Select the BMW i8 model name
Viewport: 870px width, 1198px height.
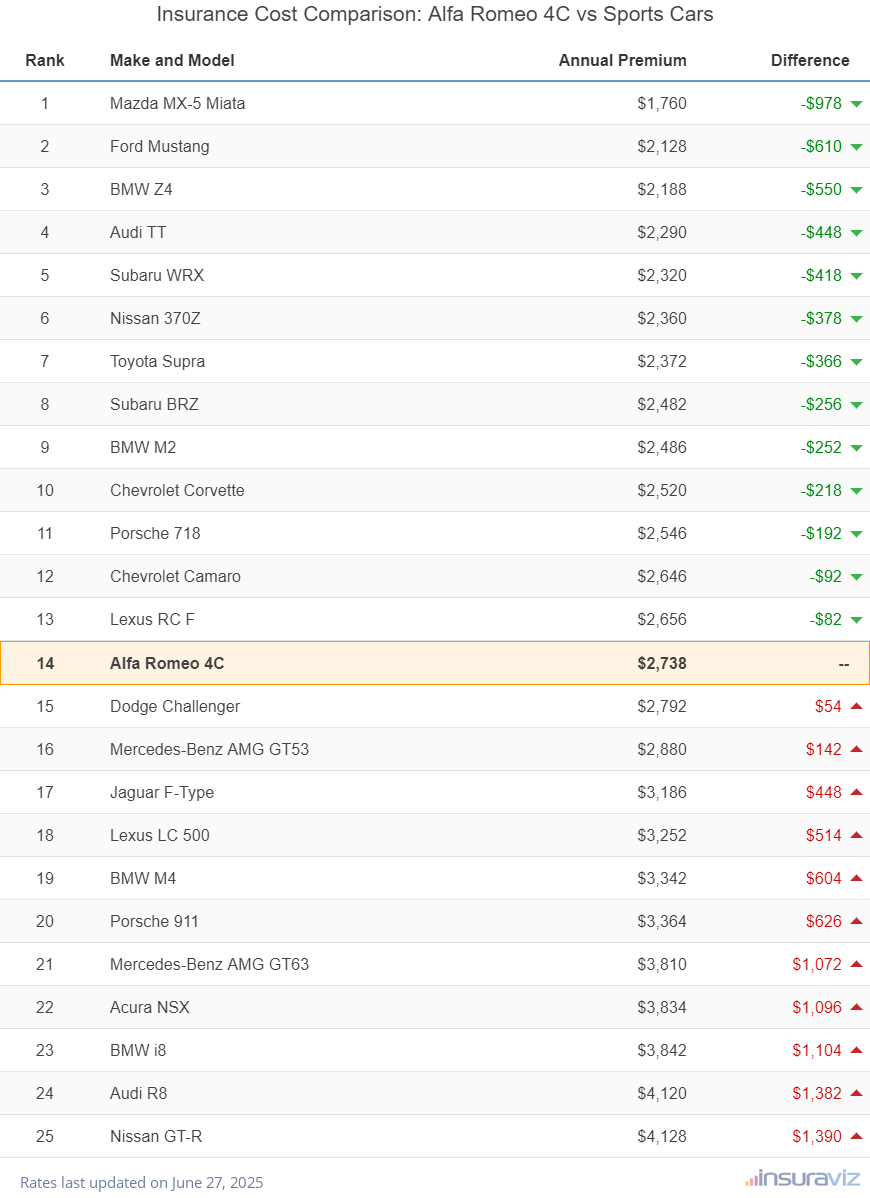(138, 1051)
